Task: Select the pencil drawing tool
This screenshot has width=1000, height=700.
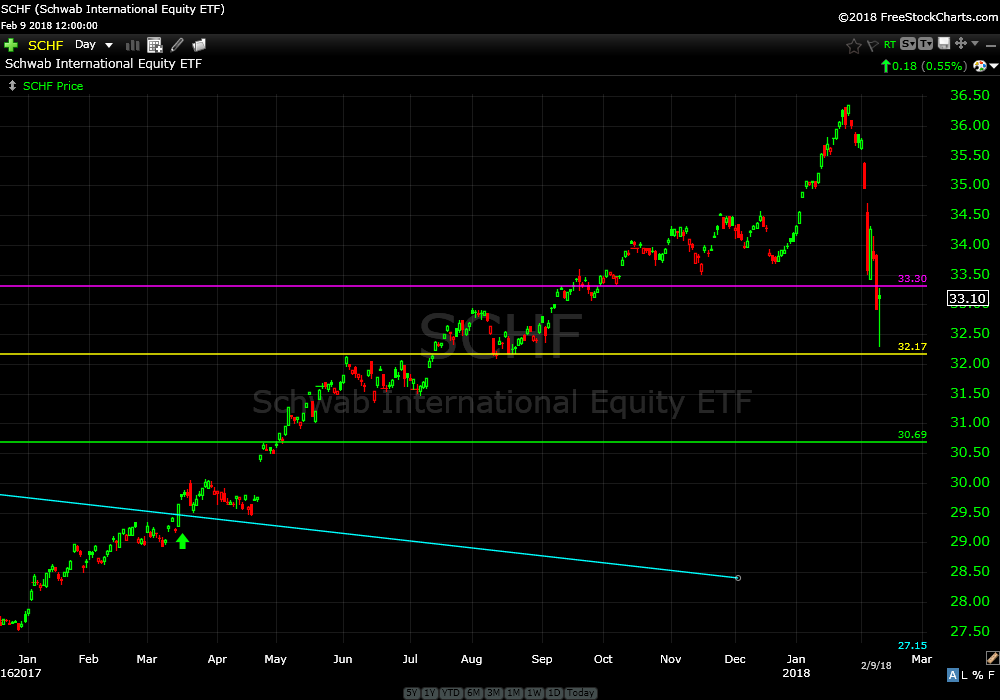Action: 177,45
